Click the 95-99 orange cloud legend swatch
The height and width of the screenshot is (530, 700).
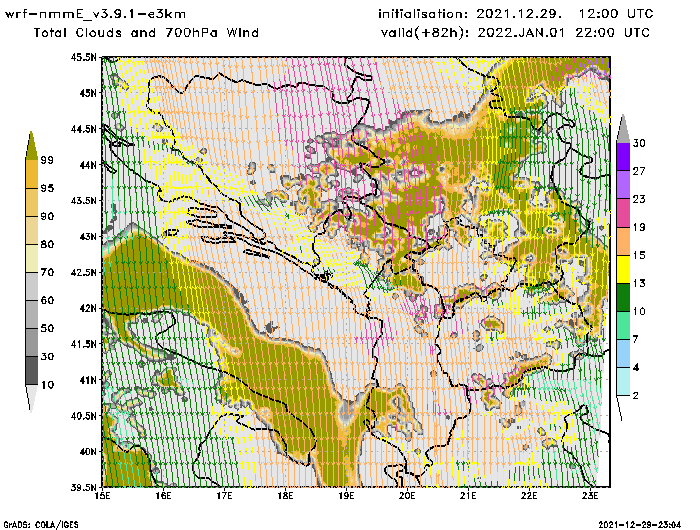coord(31,174)
